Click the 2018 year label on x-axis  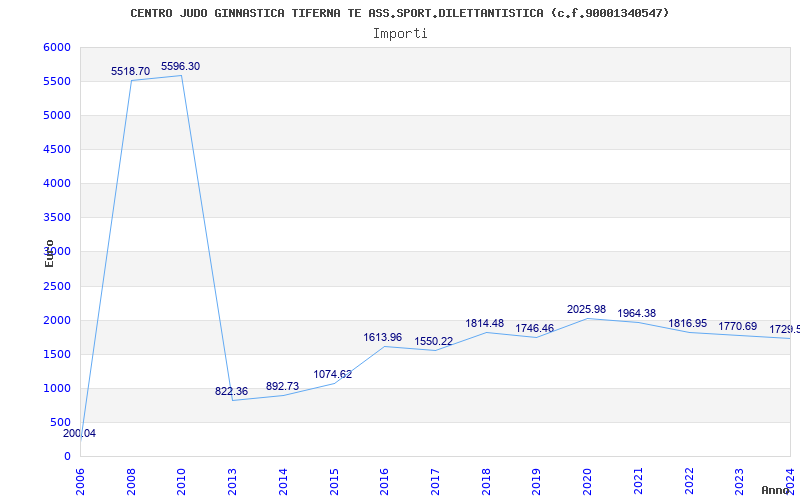coord(486,481)
